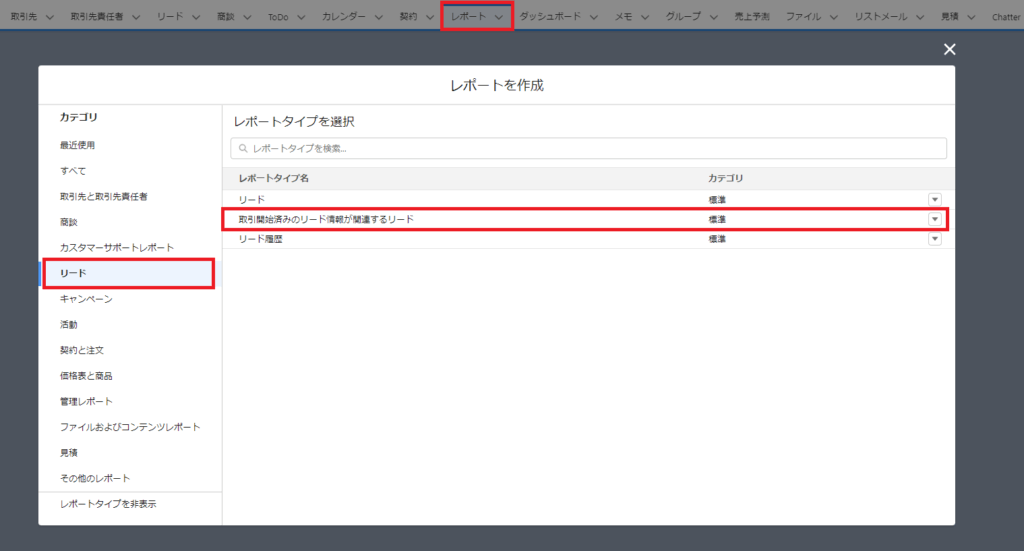Select the 管理レポート category

coord(86,401)
